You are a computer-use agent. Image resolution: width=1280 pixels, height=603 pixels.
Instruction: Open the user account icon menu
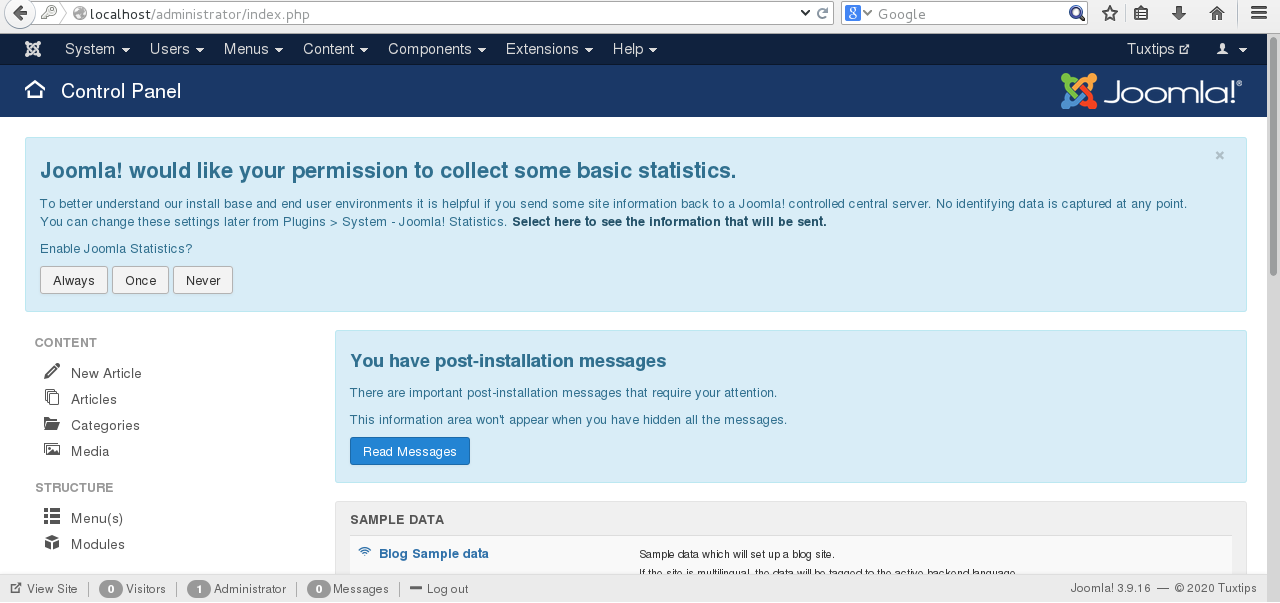coord(1231,49)
